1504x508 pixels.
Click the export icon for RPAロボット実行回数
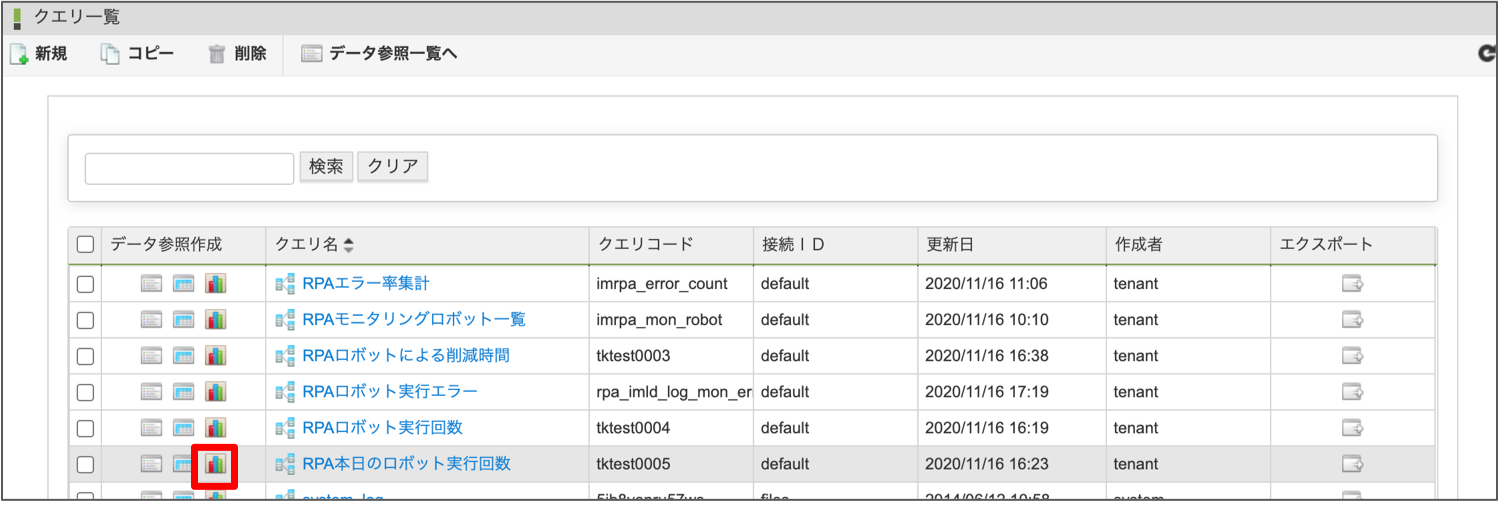(1352, 428)
